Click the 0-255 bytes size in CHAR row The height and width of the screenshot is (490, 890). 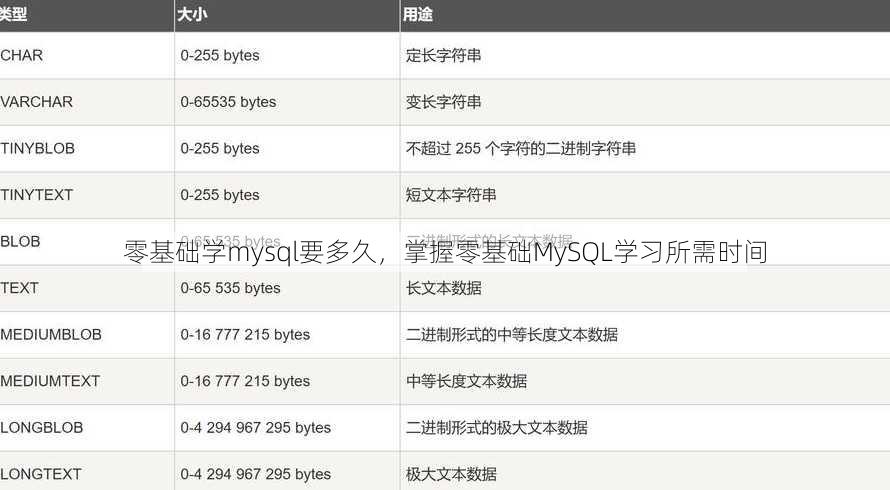(220, 56)
